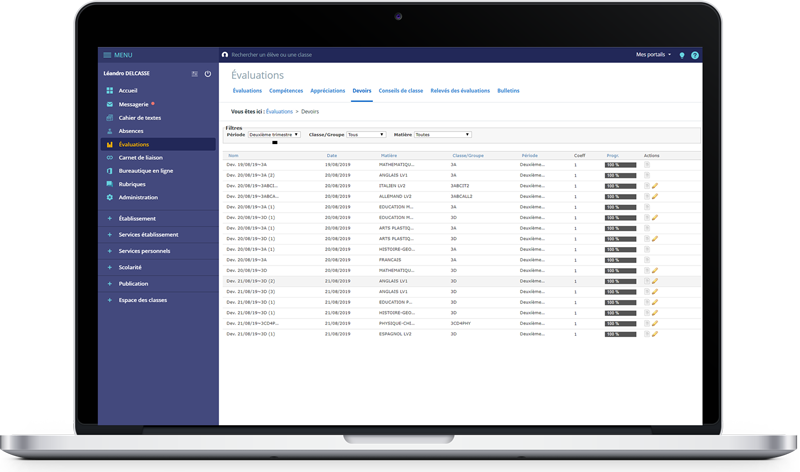Click the Cahier de textes icon

(110, 118)
